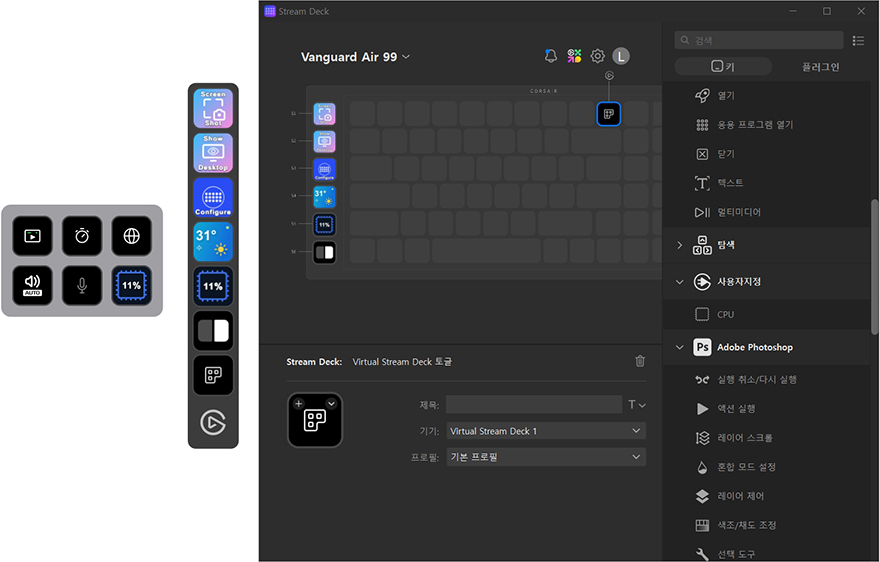
Task: Select the highlighted Virtual Stream Deck key on keyboard
Action: (608, 114)
